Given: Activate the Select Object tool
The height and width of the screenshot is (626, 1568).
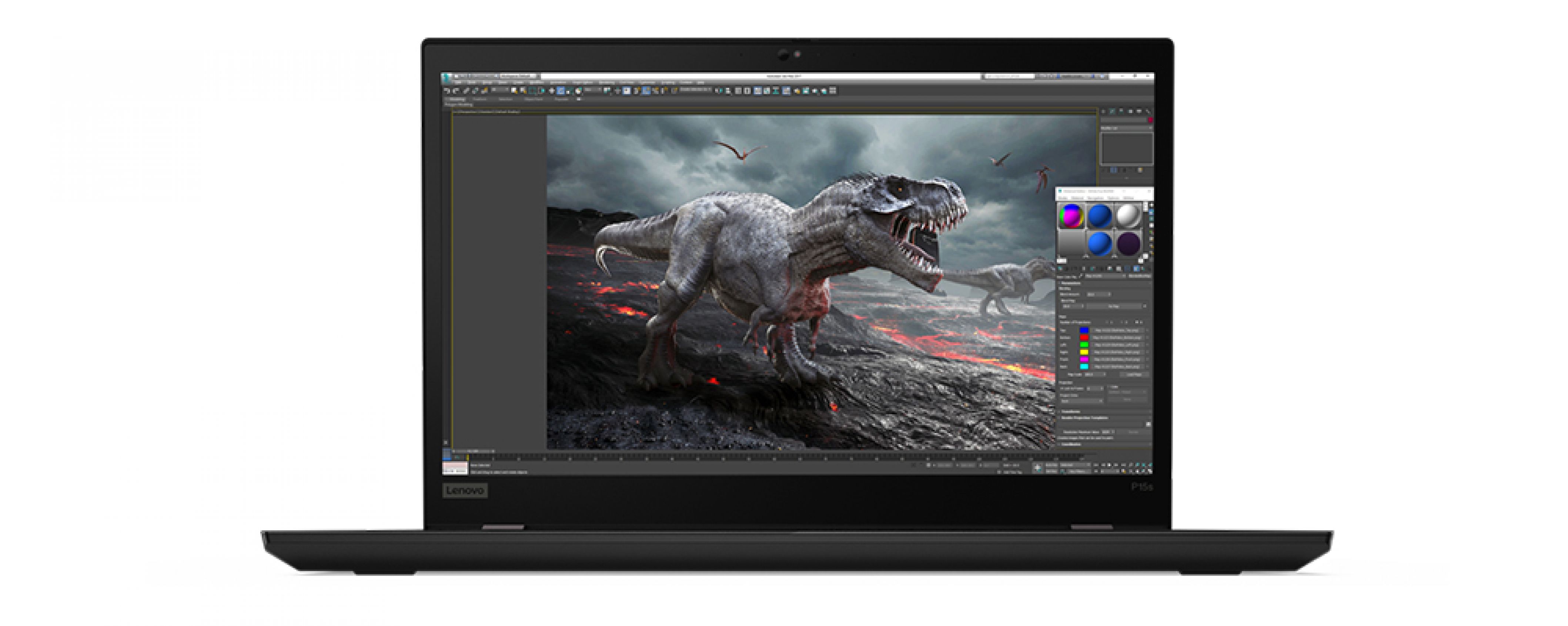Looking at the screenshot, I should pos(514,91).
